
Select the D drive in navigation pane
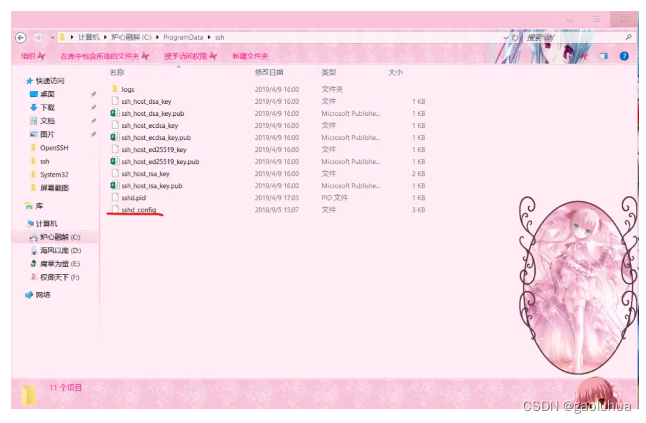tap(60, 250)
